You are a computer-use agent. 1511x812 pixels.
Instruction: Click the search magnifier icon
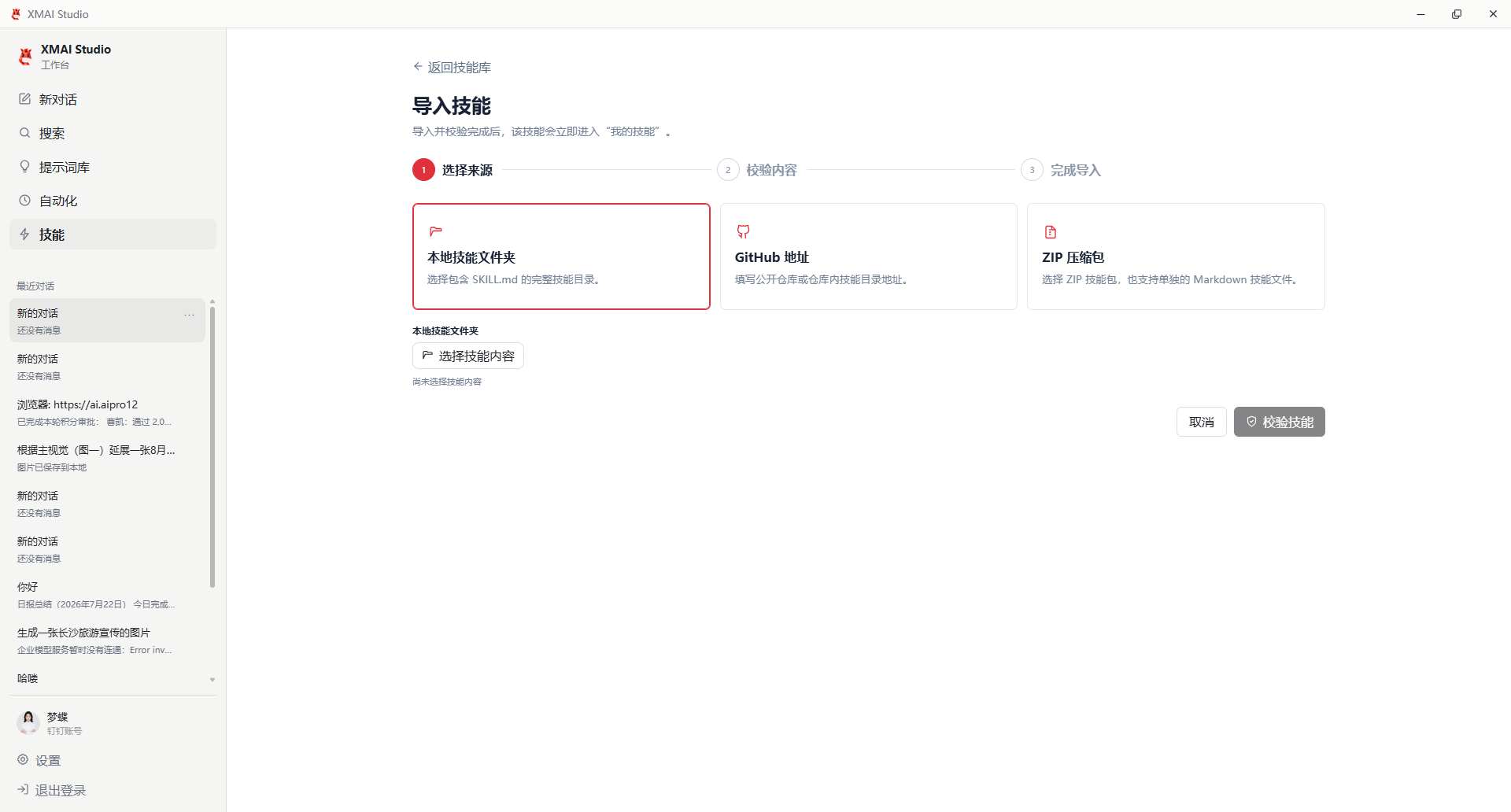25,133
